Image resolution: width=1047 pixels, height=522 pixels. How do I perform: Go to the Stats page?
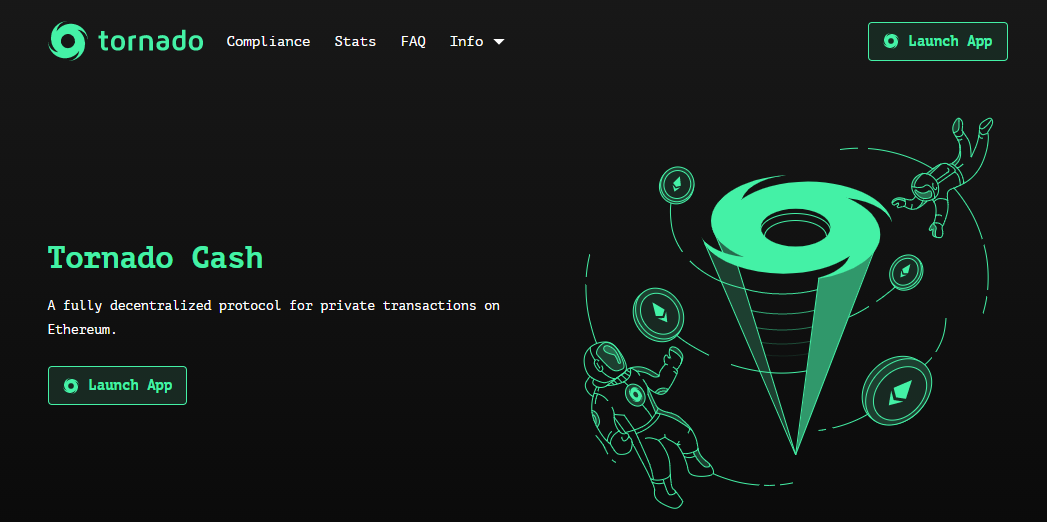[x=355, y=41]
